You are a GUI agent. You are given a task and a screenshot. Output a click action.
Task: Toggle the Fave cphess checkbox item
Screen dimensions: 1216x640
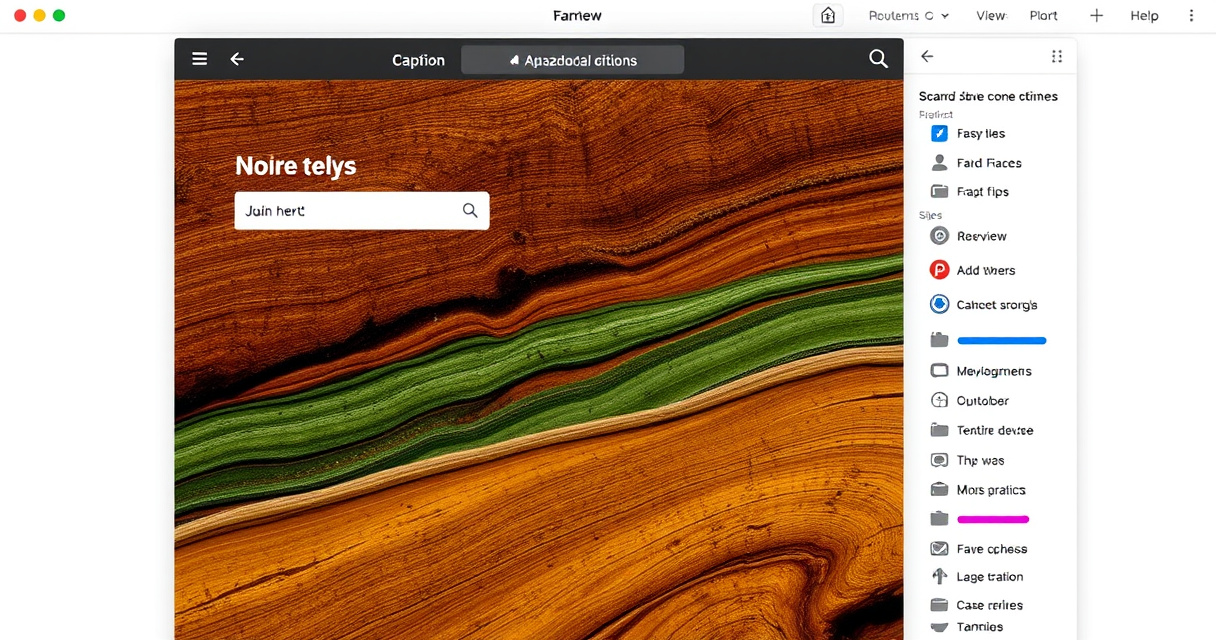pos(939,548)
